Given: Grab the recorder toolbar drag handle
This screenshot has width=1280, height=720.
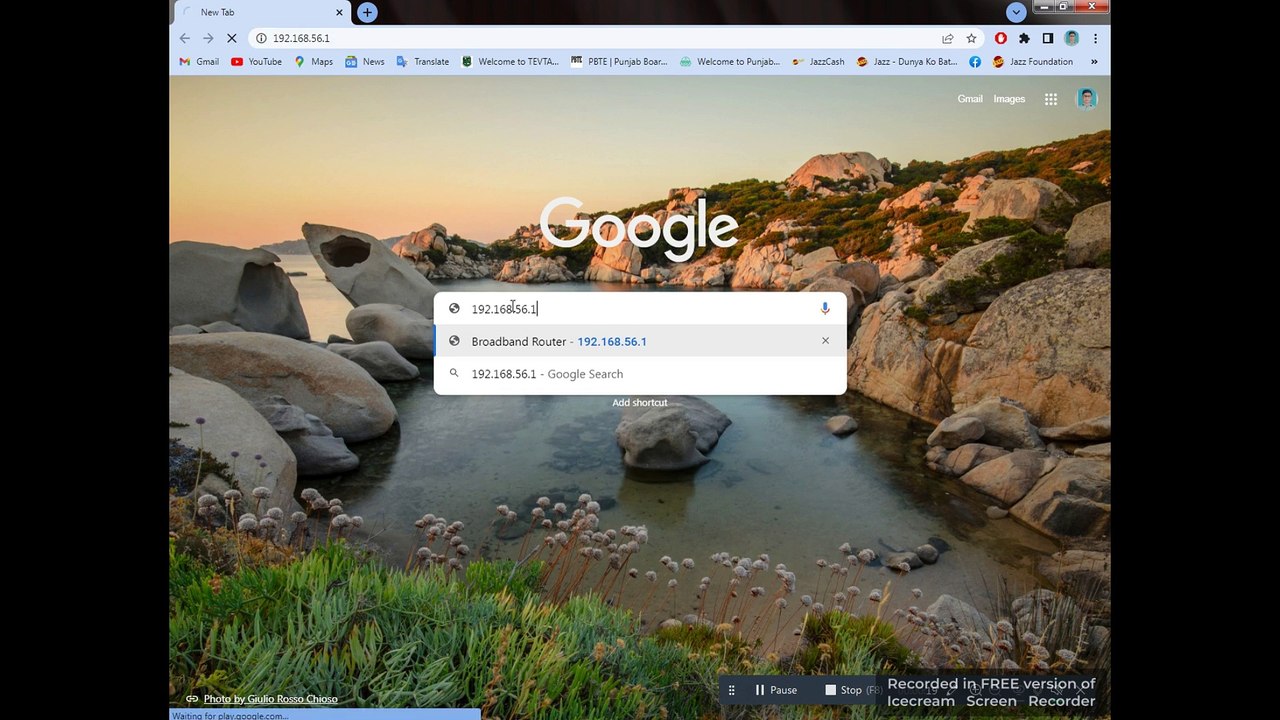Looking at the screenshot, I should pos(731,690).
